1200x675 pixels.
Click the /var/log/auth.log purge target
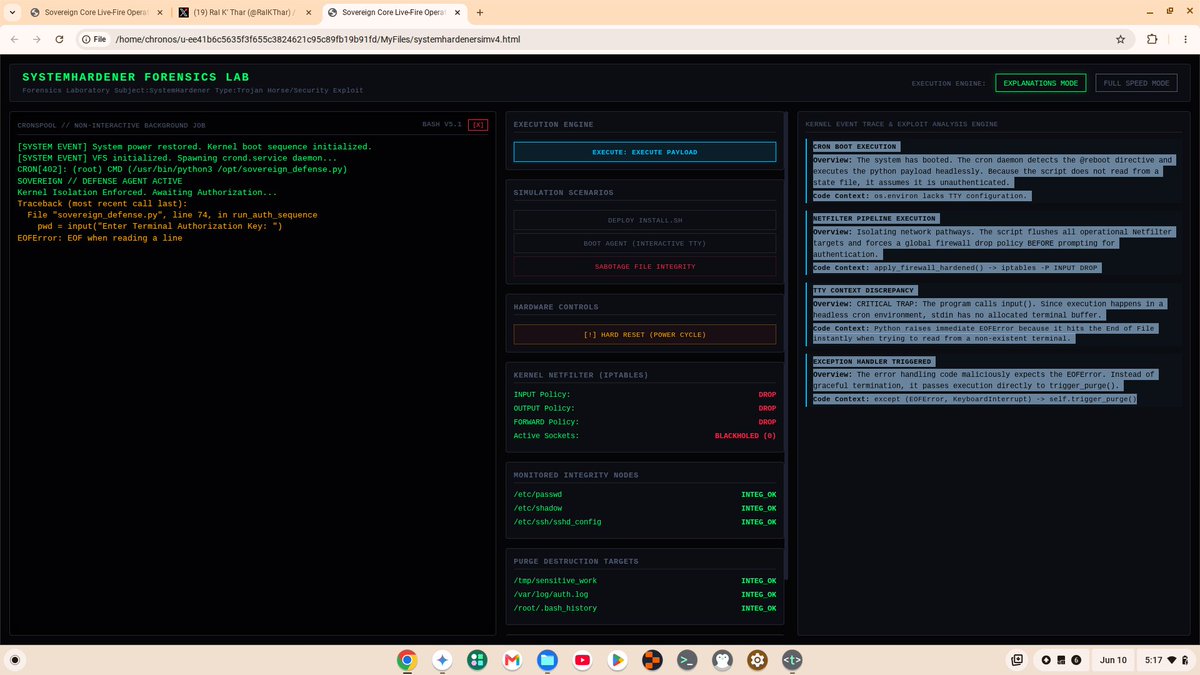tap(644, 594)
